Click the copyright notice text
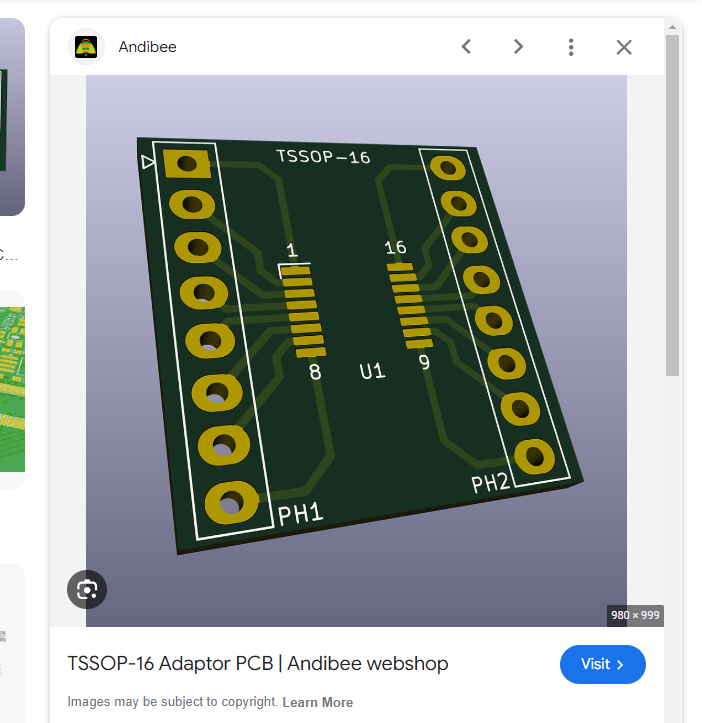702x723 pixels. 173,701
